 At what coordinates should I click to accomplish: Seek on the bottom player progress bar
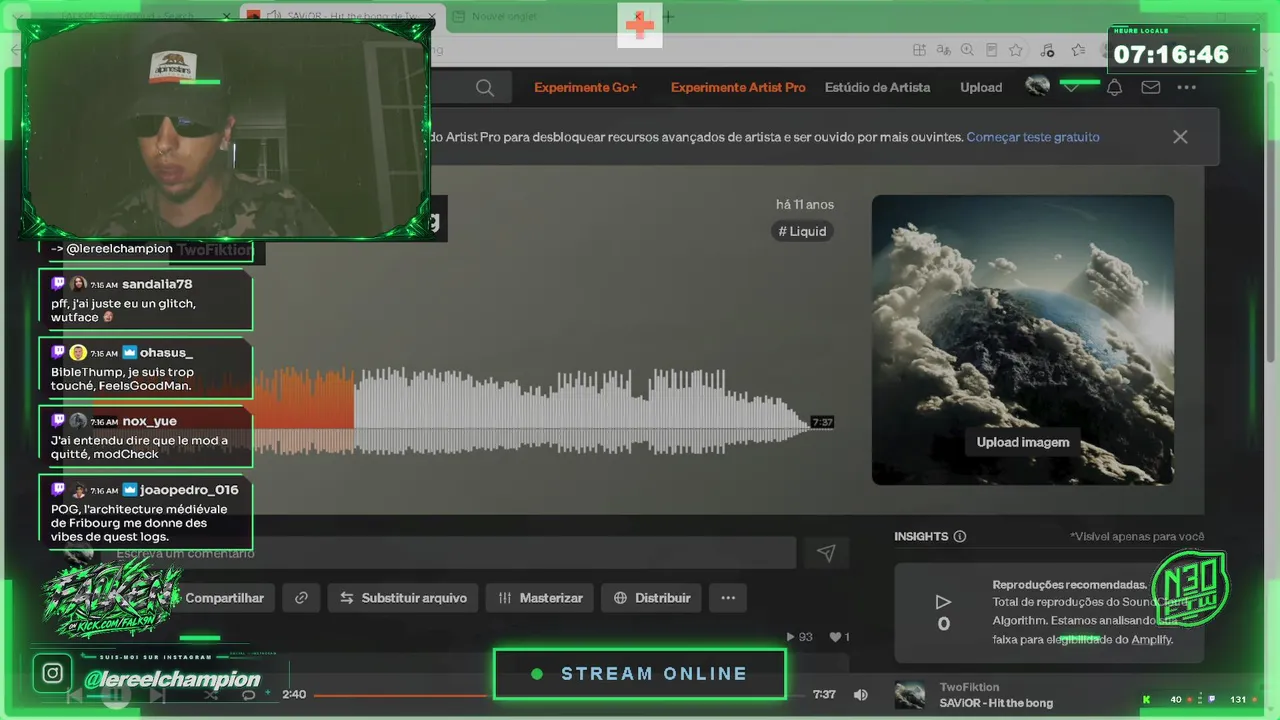(x=559, y=695)
